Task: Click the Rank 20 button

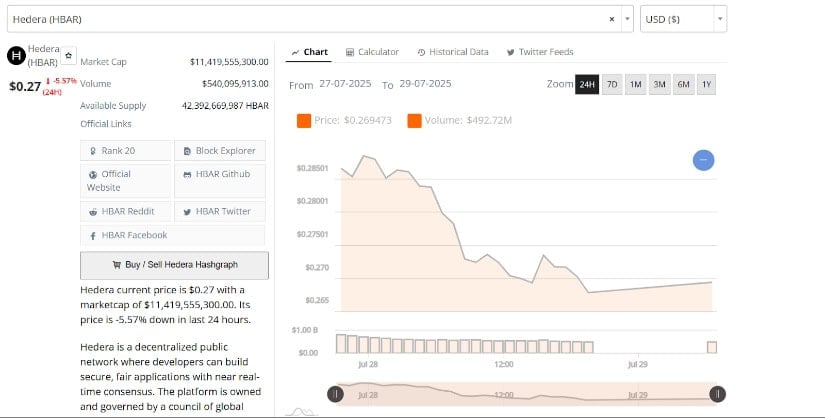Action: 125,151
